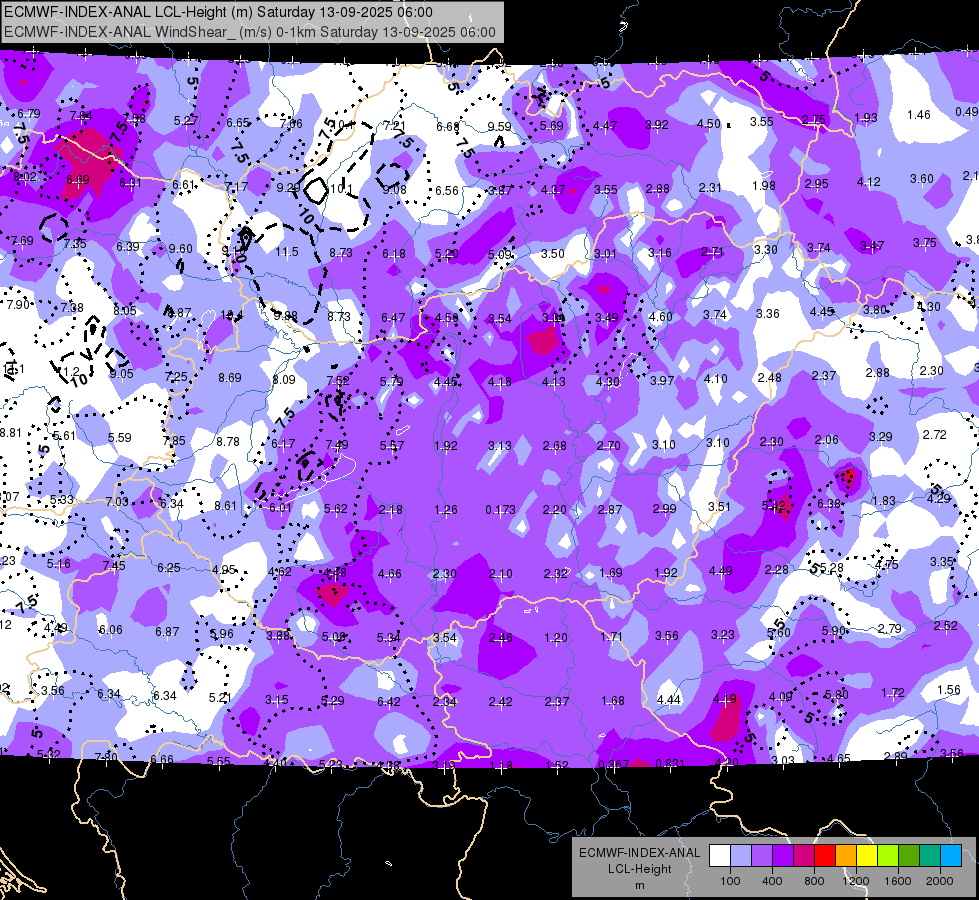The height and width of the screenshot is (900, 979).
Task: Click the orange legend swatch
Action: (x=845, y=855)
